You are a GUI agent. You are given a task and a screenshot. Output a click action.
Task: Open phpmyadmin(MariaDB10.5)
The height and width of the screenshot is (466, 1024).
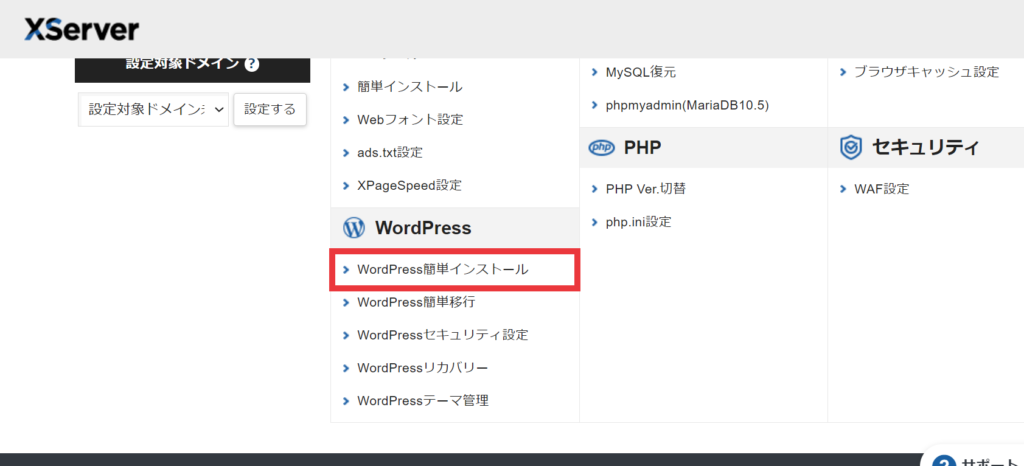(x=687, y=105)
